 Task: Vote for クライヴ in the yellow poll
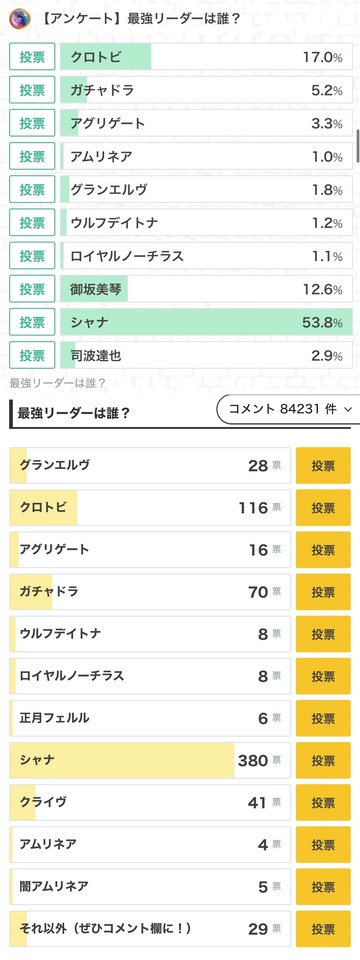click(x=323, y=803)
